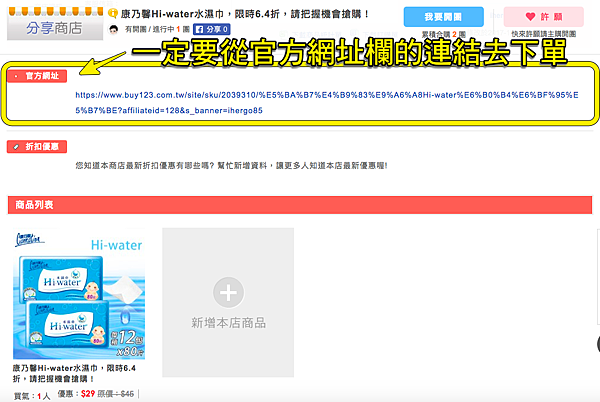Click the 商品列表 section header
Image resolution: width=600 pixels, height=402 pixels.
pyautogui.click(x=300, y=205)
